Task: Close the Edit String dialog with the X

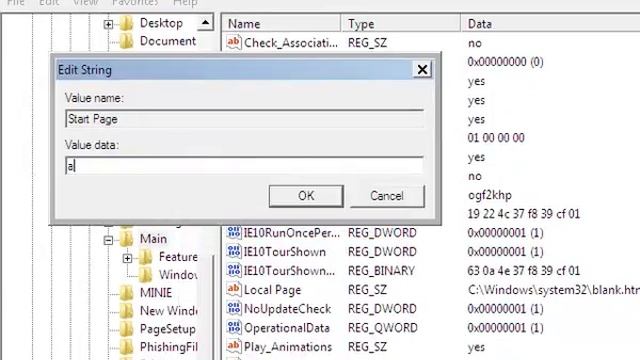Action: click(422, 69)
